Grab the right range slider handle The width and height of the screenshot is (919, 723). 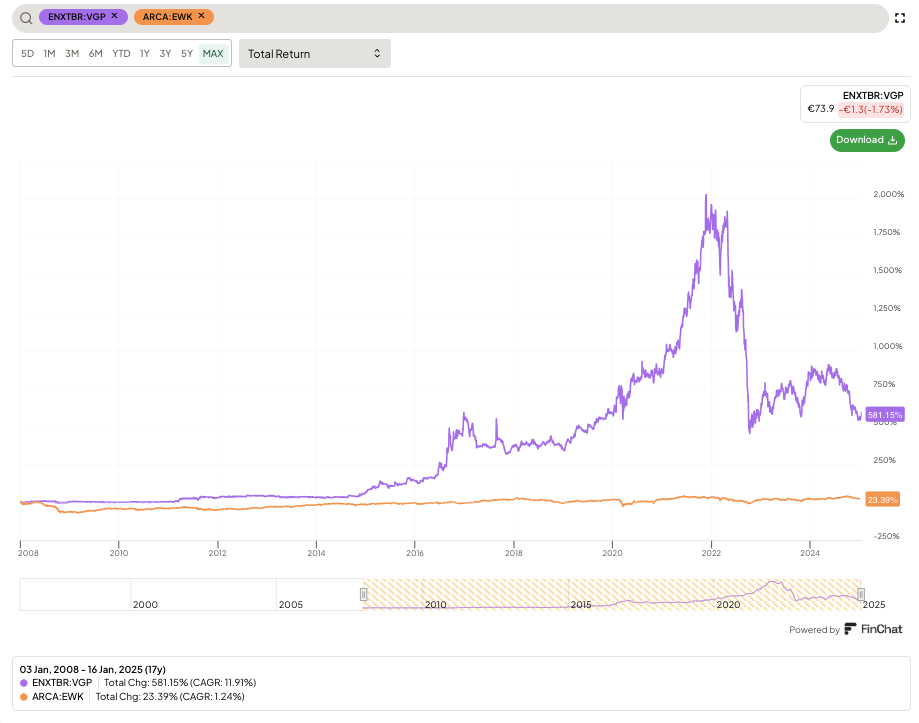(x=861, y=595)
